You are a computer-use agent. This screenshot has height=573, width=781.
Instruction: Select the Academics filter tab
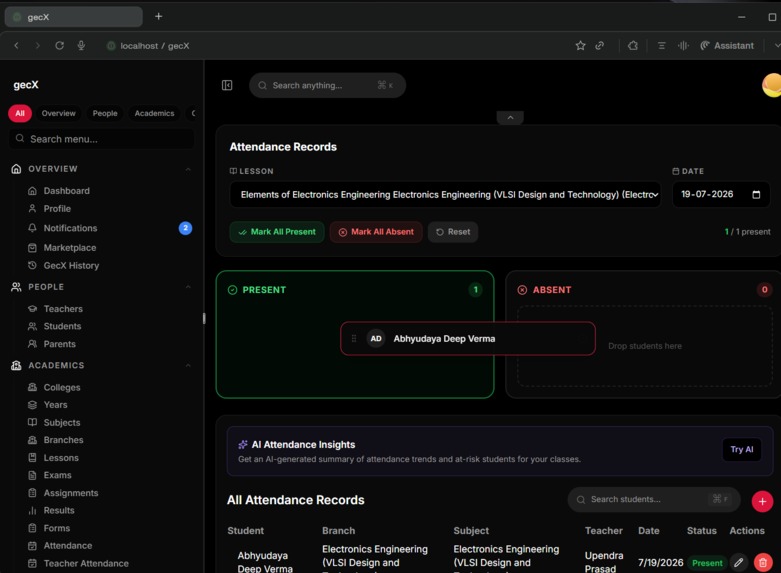pyautogui.click(x=154, y=113)
